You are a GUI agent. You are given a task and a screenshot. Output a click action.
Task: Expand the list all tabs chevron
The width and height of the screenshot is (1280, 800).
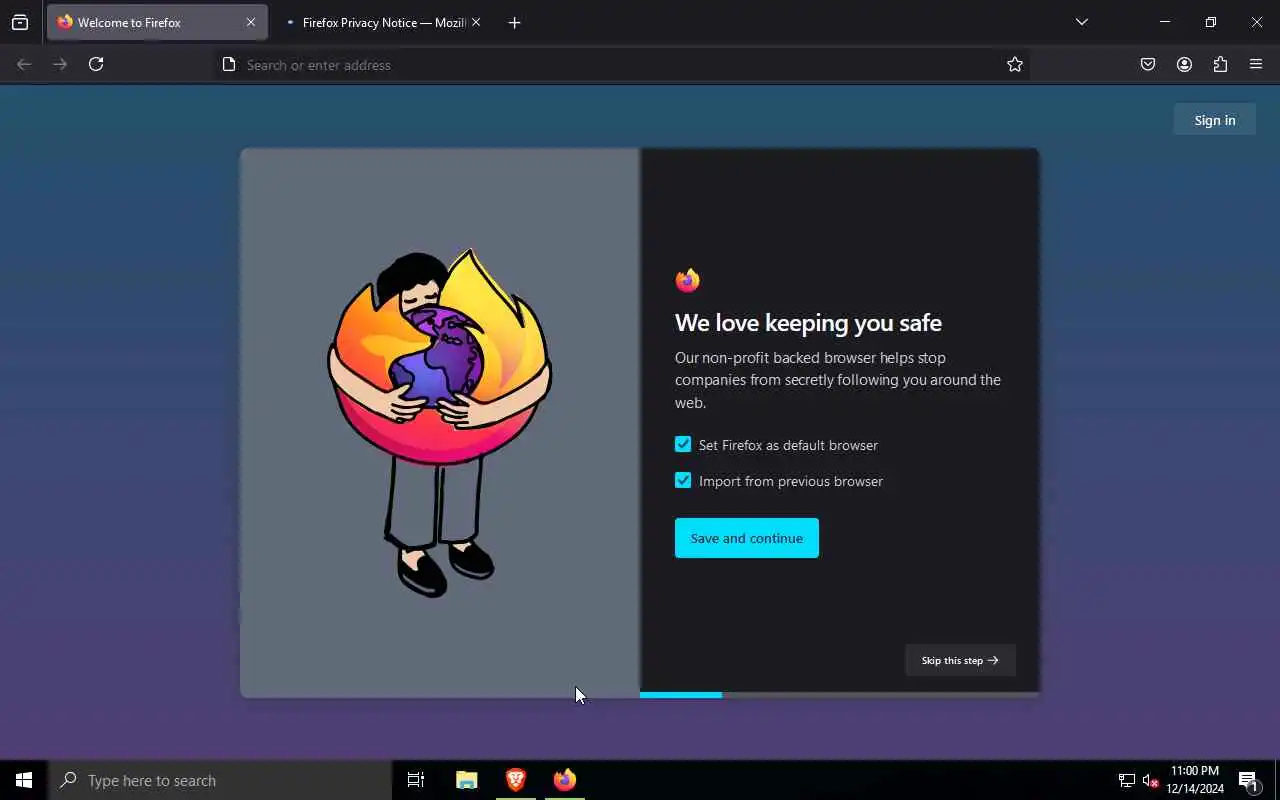coord(1081,22)
